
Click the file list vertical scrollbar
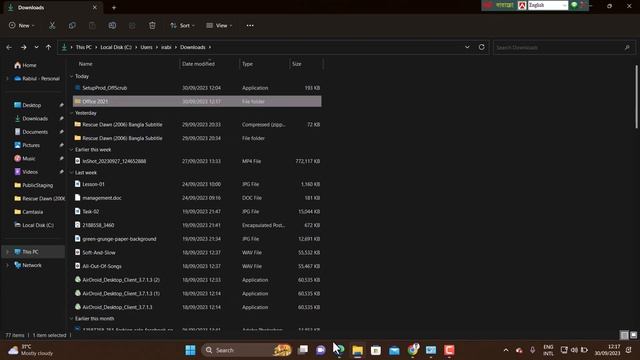[636, 97]
